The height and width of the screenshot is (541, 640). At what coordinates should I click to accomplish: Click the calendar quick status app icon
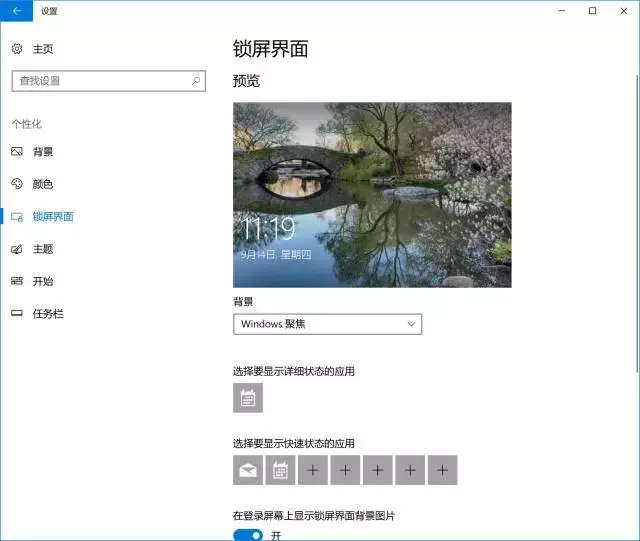click(x=280, y=470)
